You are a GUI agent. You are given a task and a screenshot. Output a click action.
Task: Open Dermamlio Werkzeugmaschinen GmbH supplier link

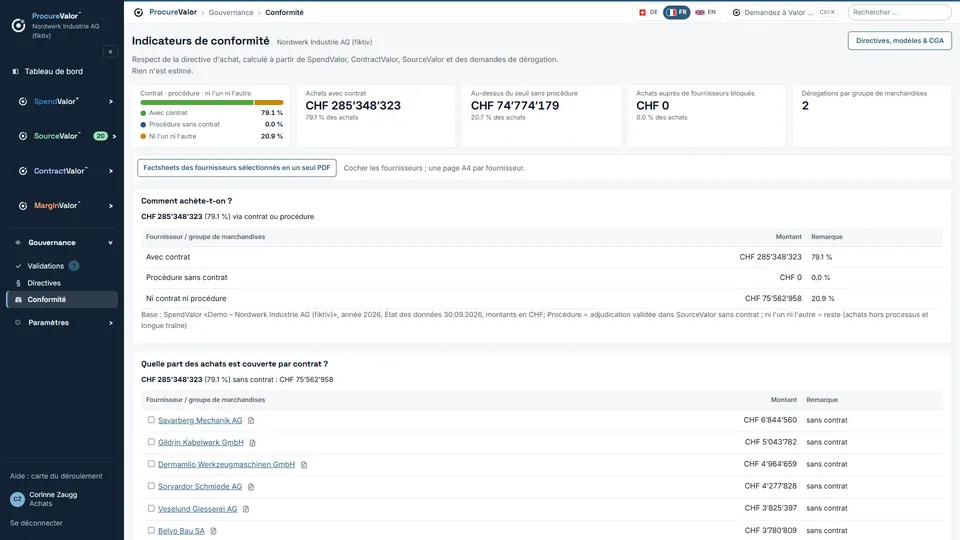pyautogui.click(x=227, y=465)
